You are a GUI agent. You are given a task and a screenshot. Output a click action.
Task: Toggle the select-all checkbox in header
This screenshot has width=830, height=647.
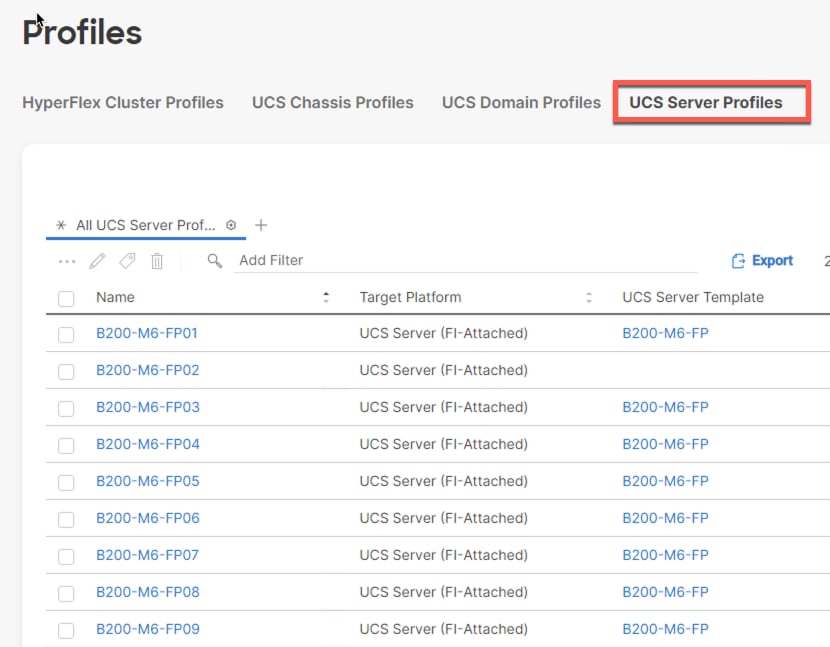point(66,298)
